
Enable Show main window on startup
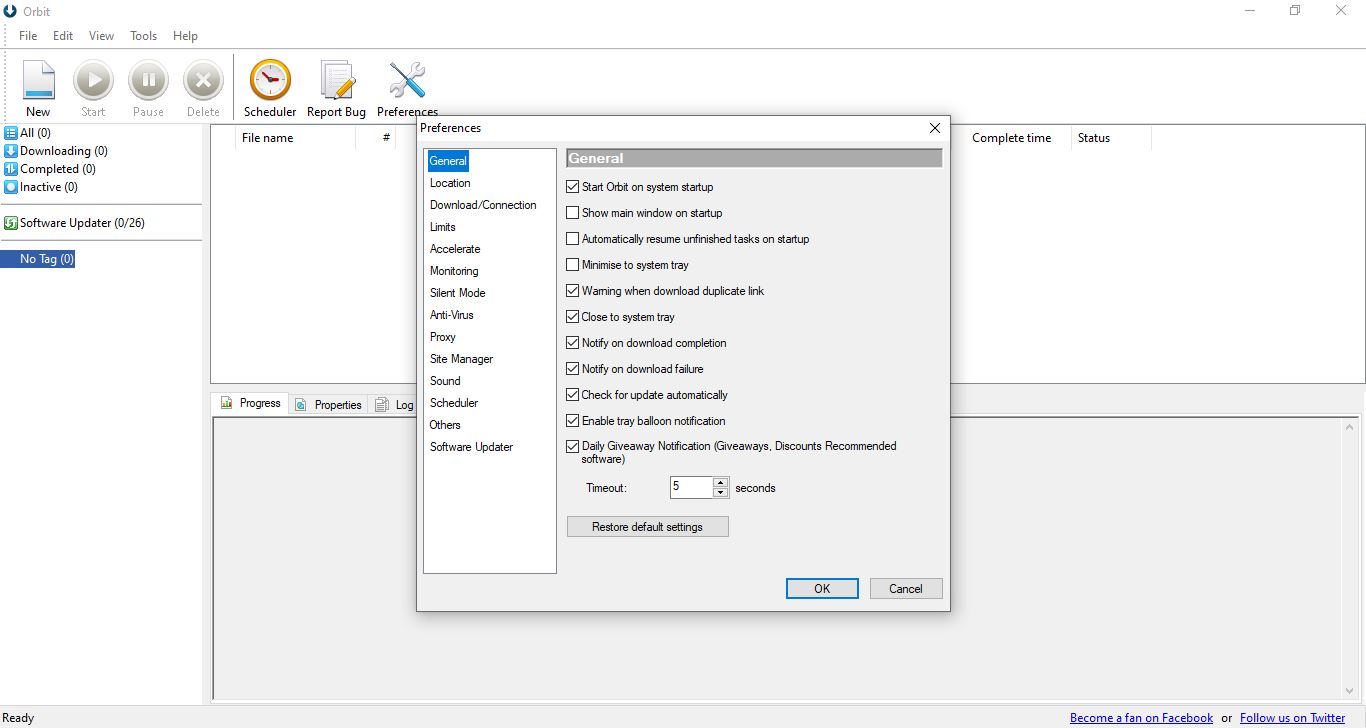point(573,213)
